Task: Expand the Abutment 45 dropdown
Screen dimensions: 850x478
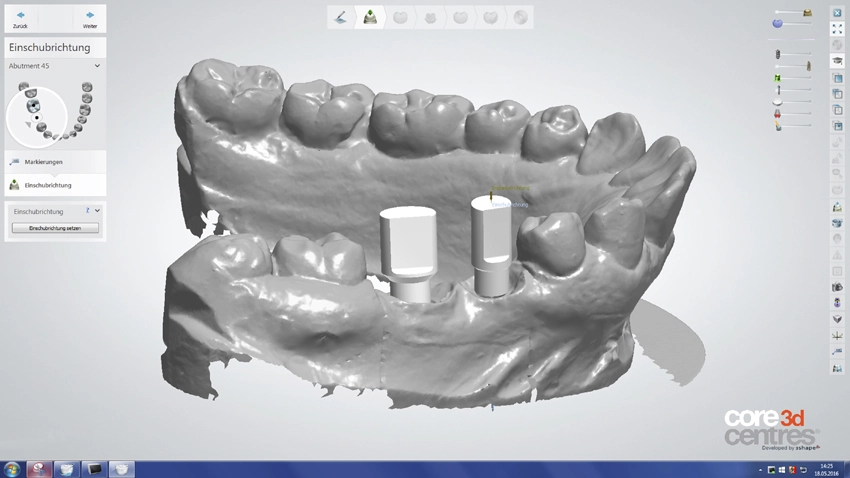Action: (x=97, y=66)
